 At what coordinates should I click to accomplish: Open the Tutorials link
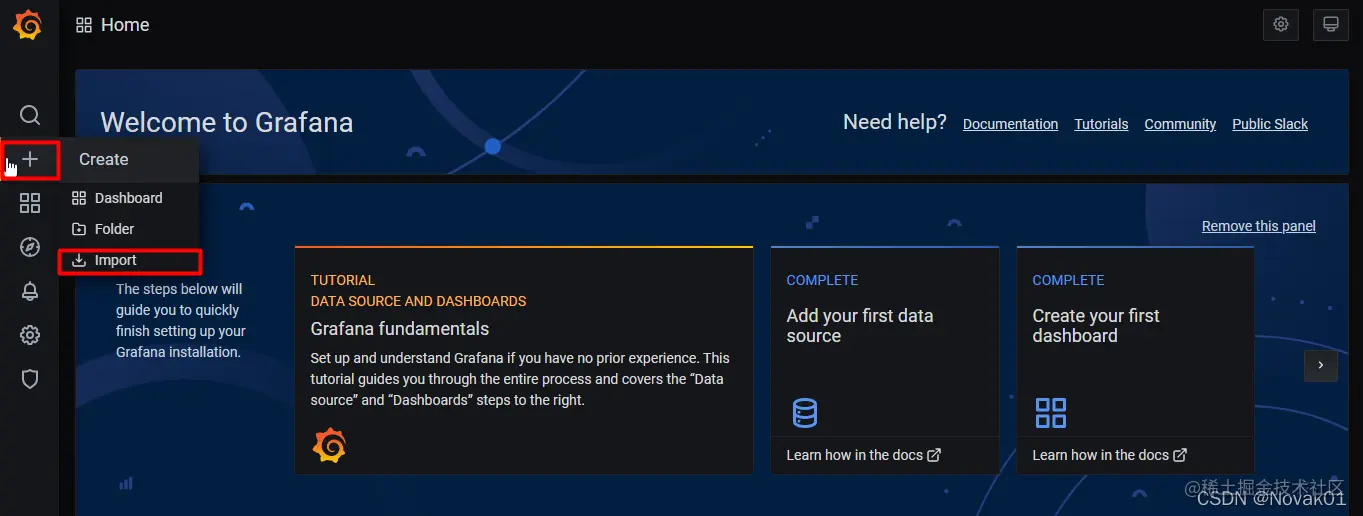click(1101, 124)
